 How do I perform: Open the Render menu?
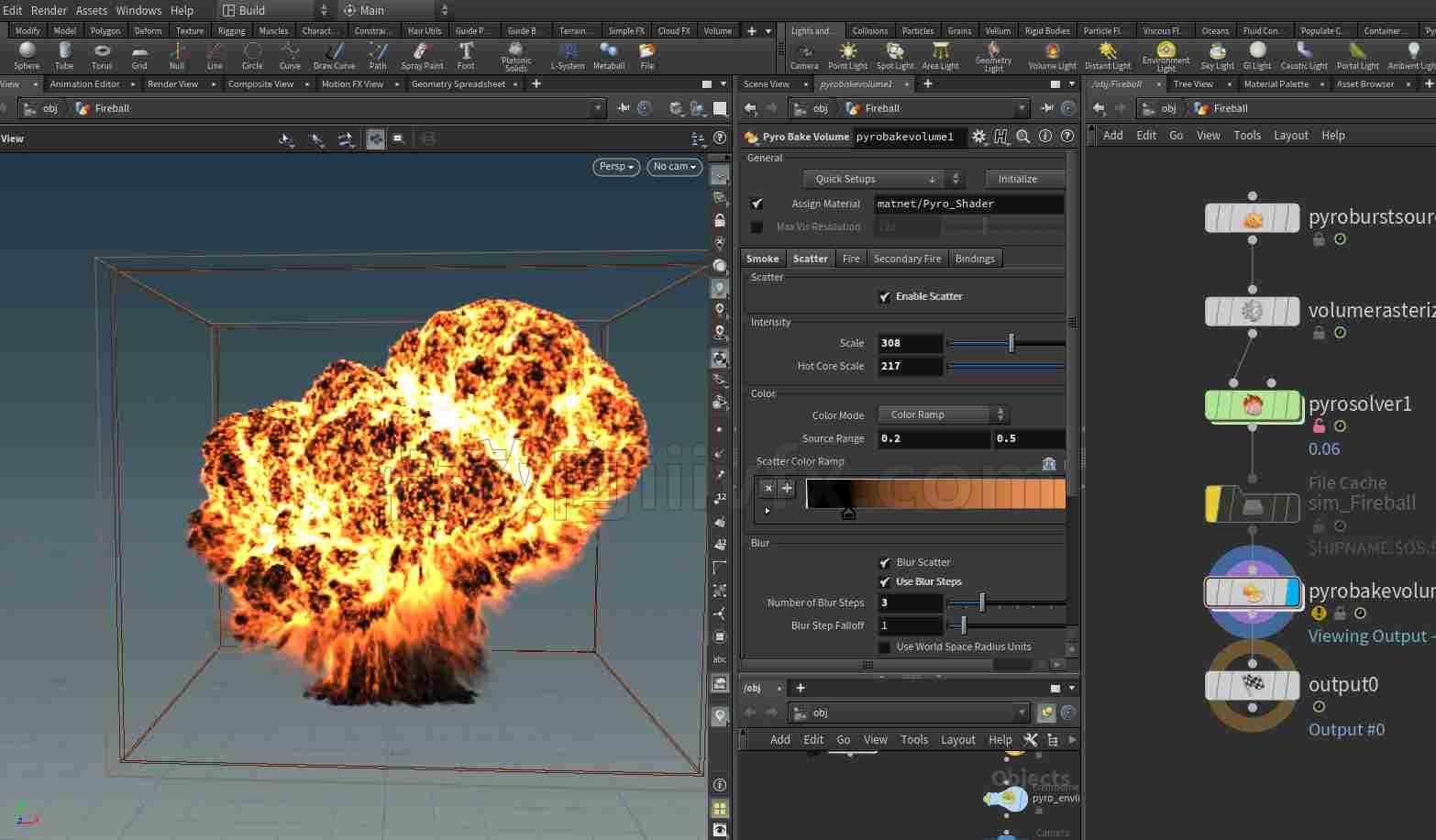click(49, 10)
